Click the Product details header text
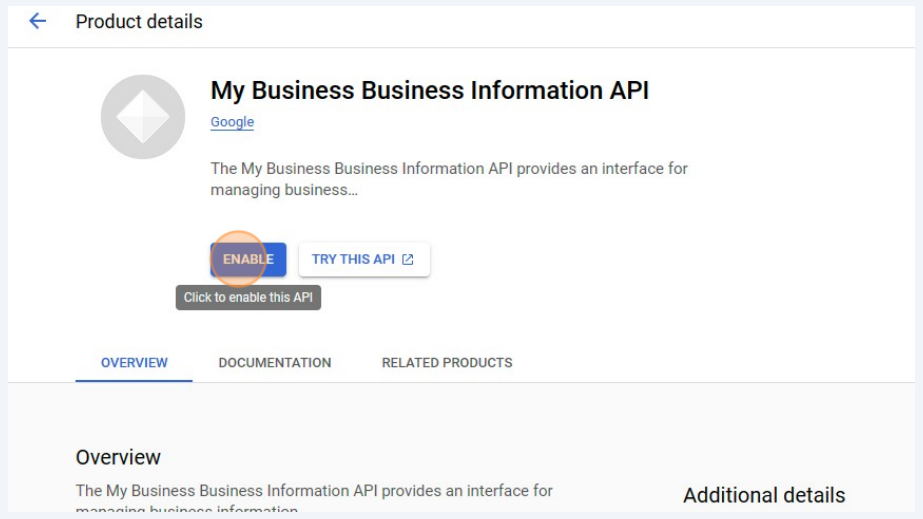Screen dimensions: 923x519 (x=139, y=22)
